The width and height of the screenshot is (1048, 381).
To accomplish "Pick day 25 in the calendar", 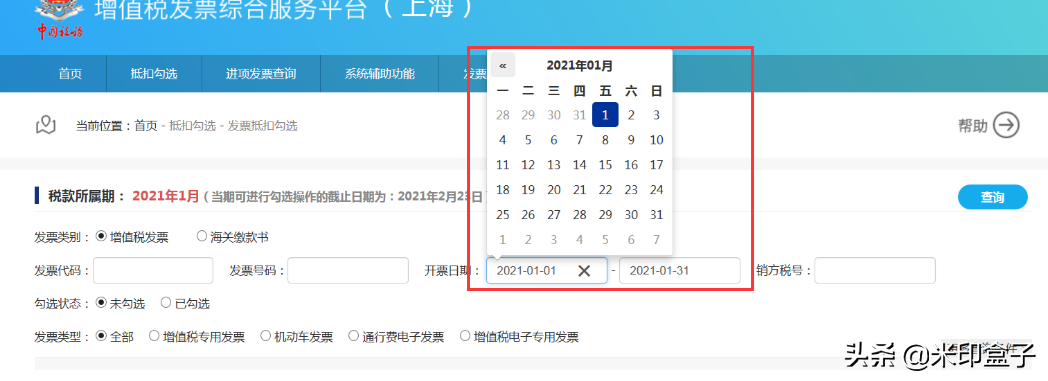I will (x=503, y=215).
